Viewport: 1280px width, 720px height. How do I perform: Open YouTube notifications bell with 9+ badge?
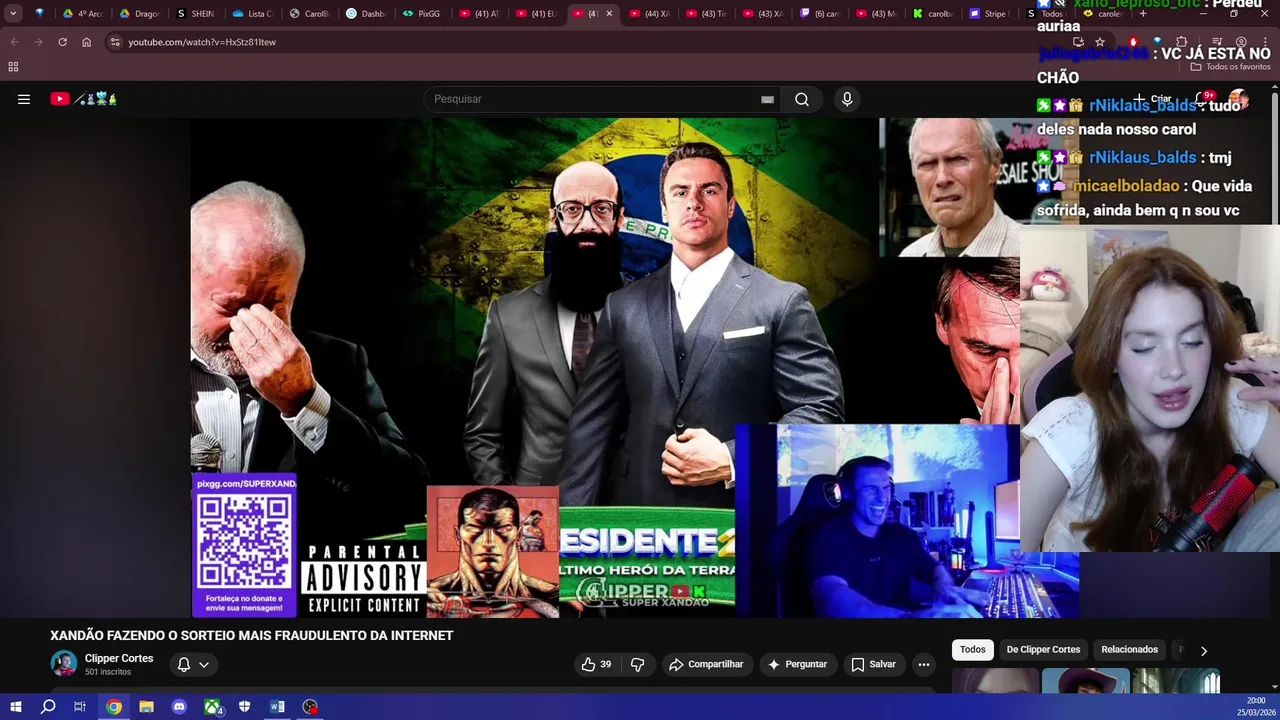point(1204,99)
